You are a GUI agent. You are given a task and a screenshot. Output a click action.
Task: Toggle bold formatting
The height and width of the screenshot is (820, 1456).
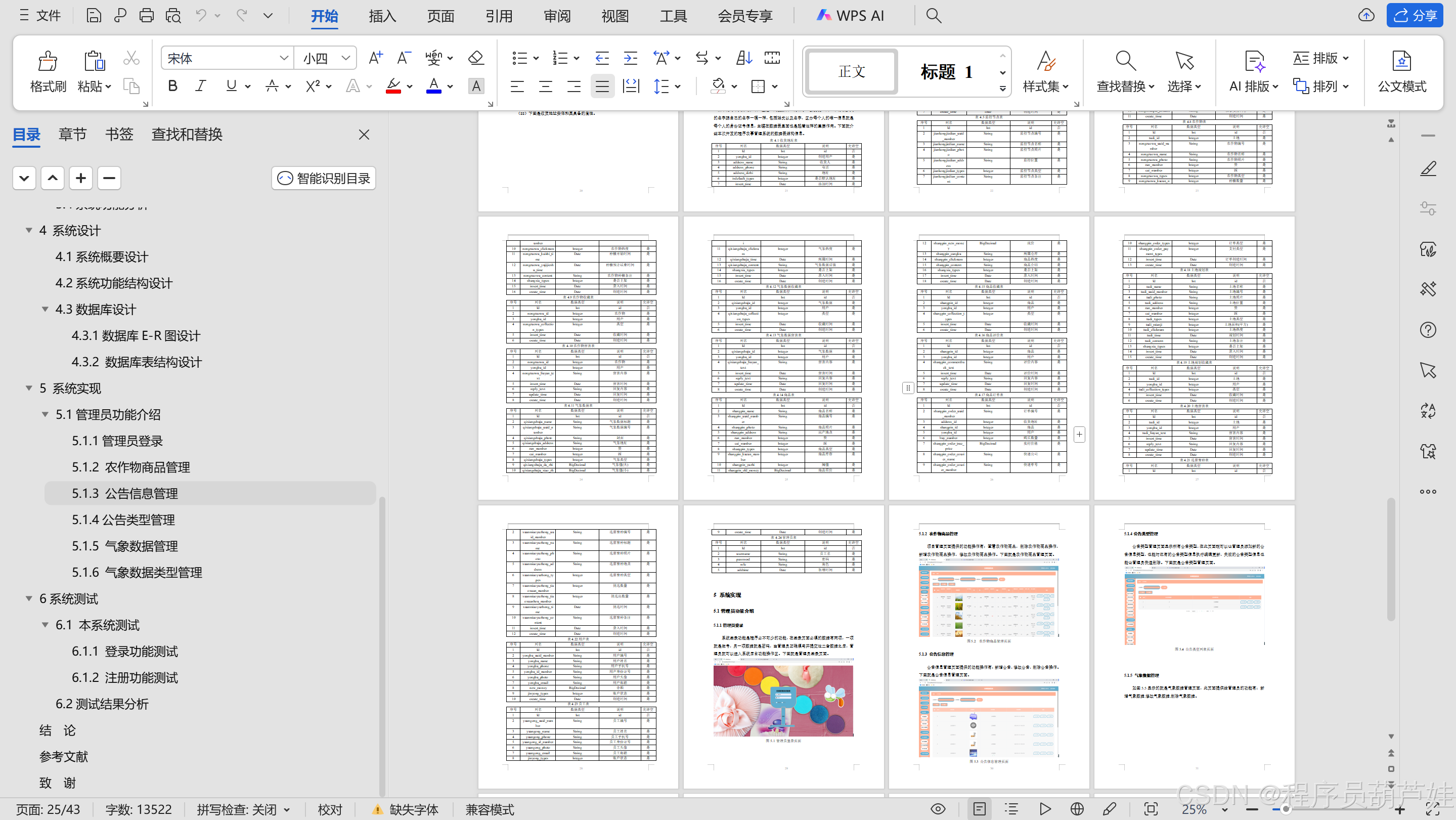tap(173, 86)
